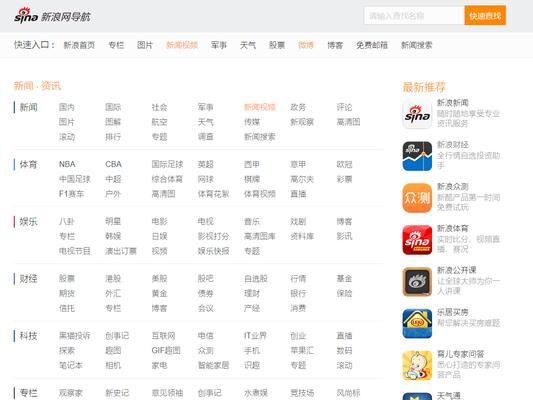Open 电影 link under 娱乐
This screenshot has width=533, height=400.
click(159, 222)
